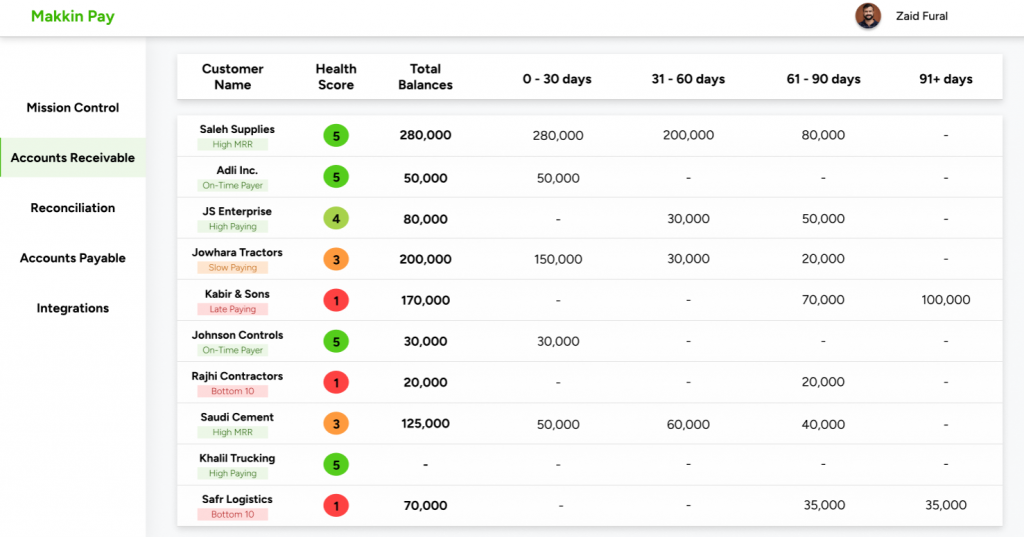Click the 91+ days column header
Image resolution: width=1024 pixels, height=537 pixels.
coord(945,79)
